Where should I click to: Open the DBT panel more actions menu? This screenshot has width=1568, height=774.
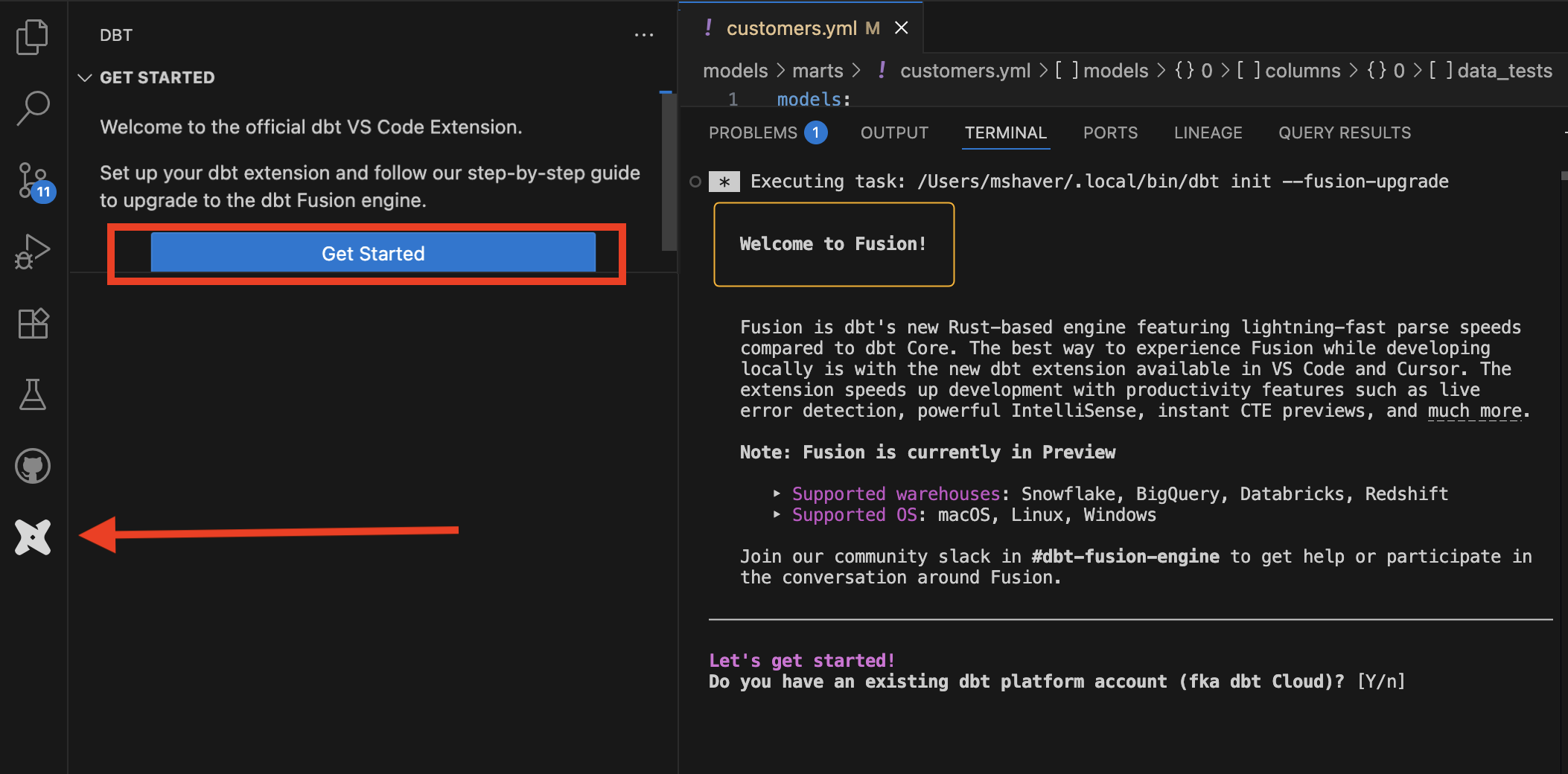tap(644, 33)
